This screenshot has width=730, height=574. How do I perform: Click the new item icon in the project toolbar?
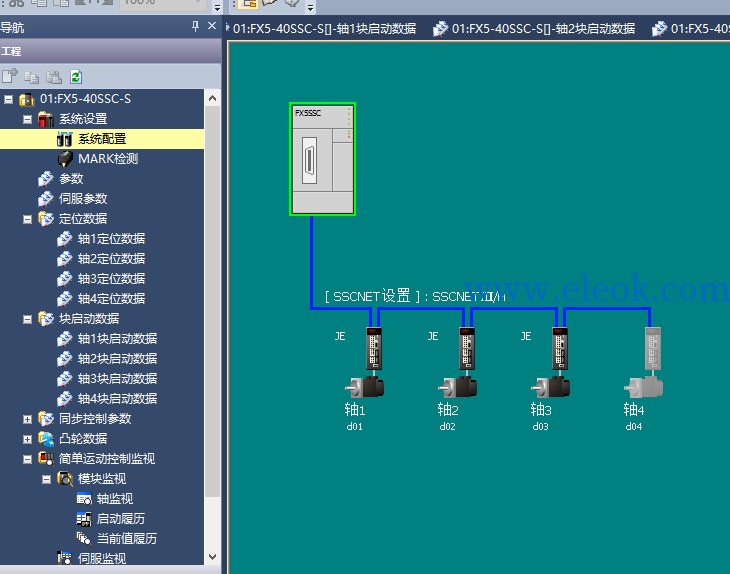point(10,76)
